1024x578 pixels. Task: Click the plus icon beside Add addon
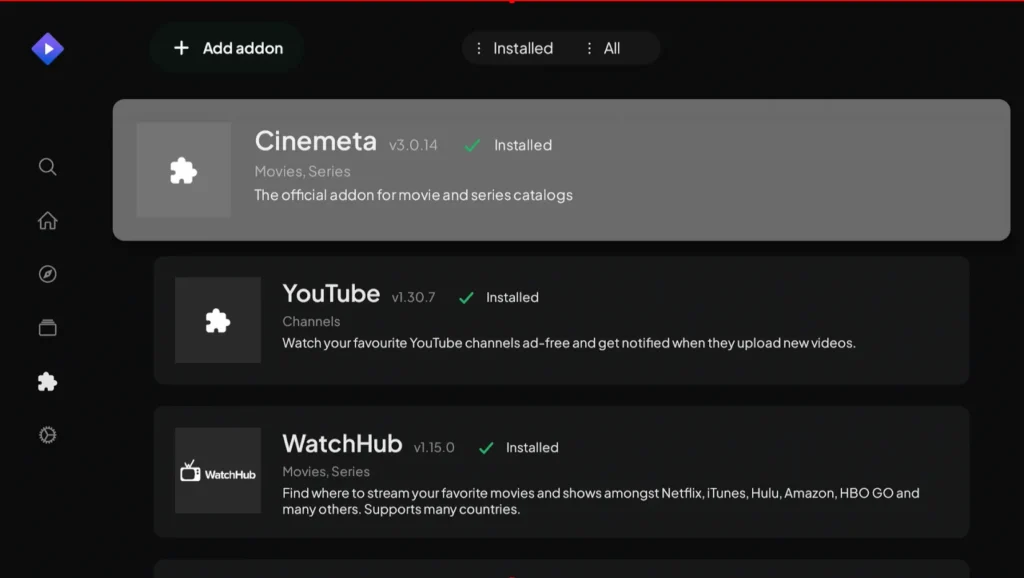tap(181, 48)
